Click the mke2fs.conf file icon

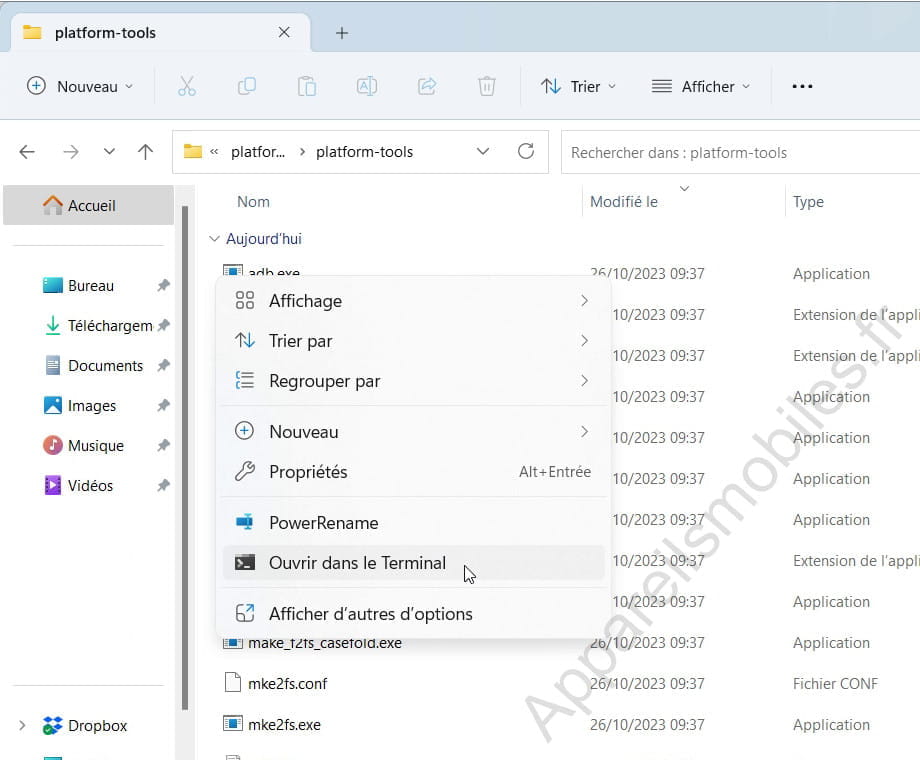233,683
